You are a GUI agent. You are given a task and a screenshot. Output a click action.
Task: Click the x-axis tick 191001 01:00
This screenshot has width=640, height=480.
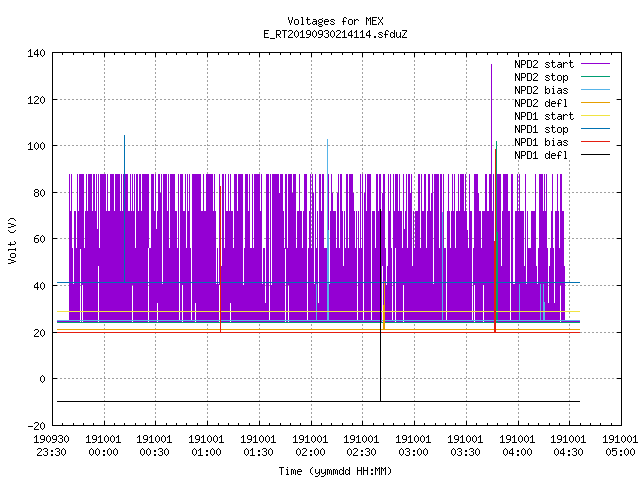tap(206, 446)
